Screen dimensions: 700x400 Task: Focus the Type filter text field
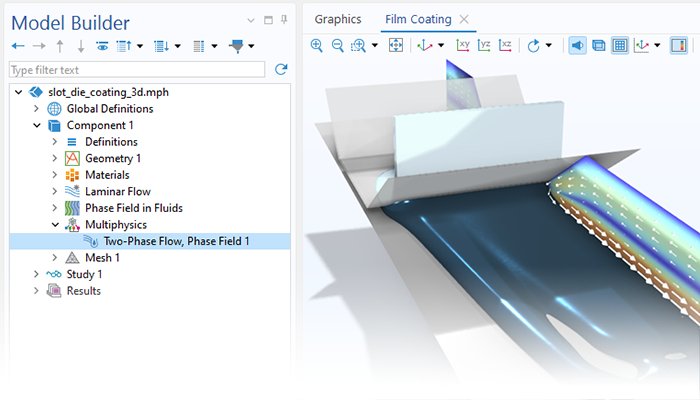click(x=137, y=70)
